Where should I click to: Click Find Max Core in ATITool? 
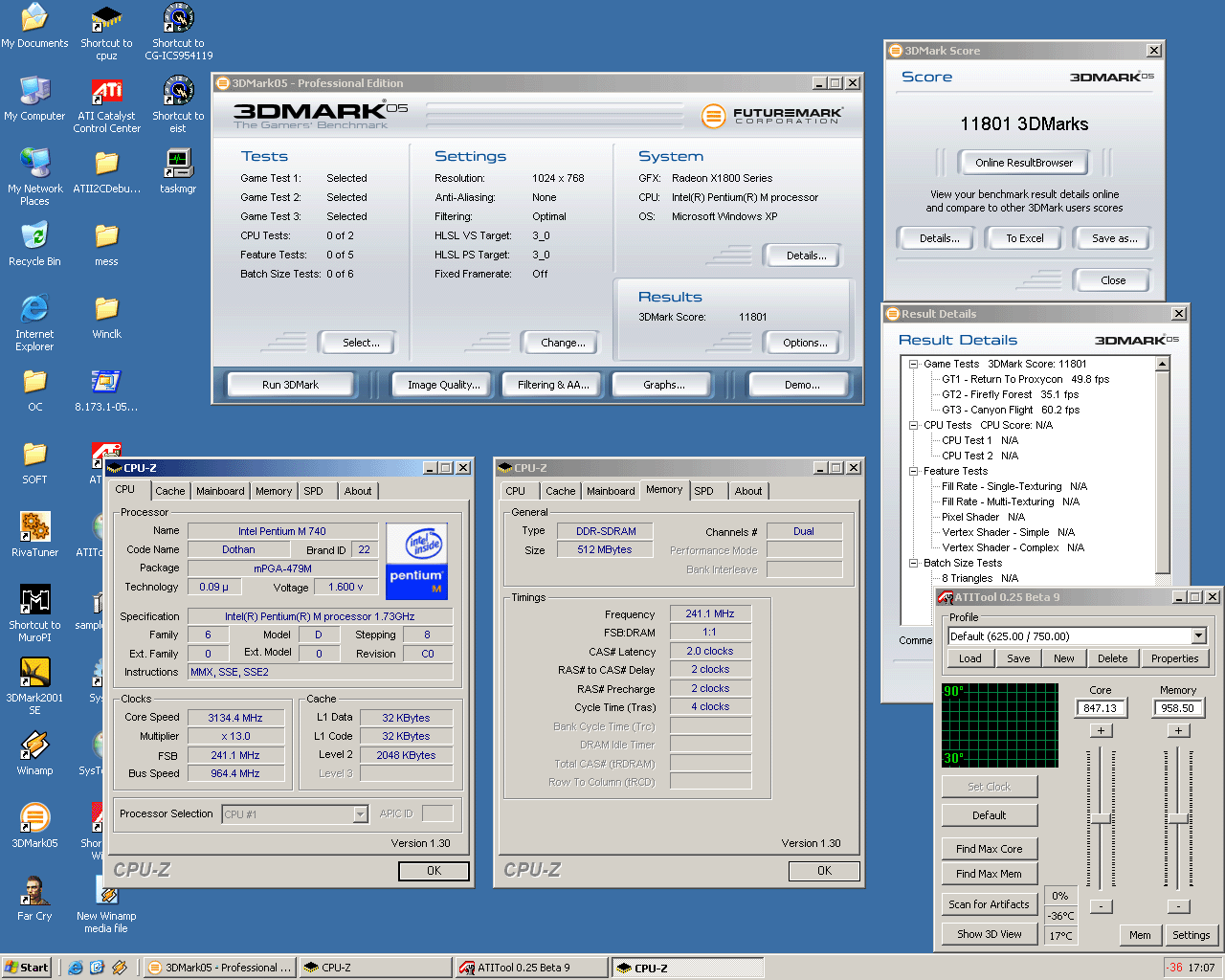pyautogui.click(x=989, y=849)
